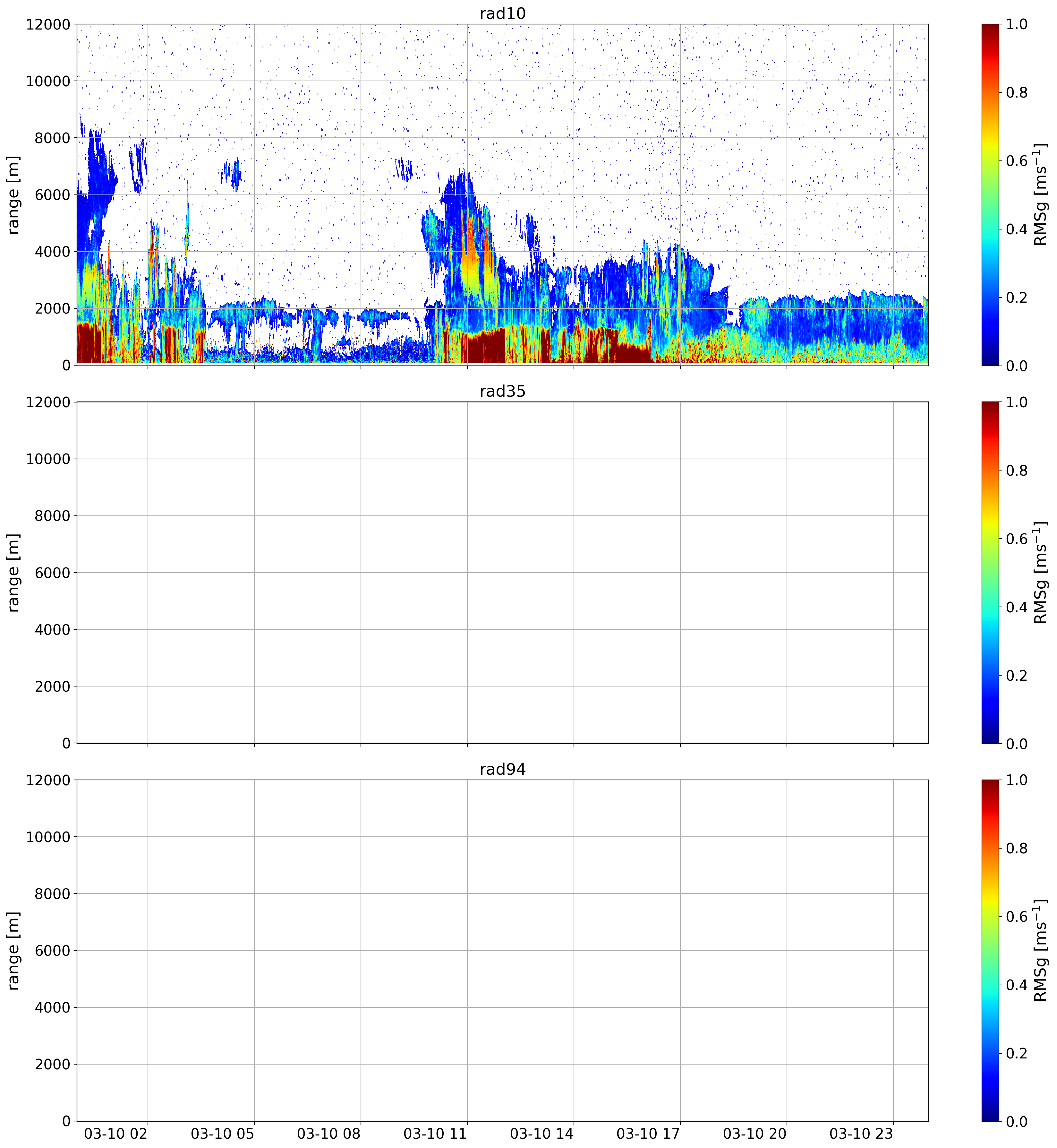Click the empty rad35 plot area
Viewport: 1057px width, 1148px height.
(502, 573)
